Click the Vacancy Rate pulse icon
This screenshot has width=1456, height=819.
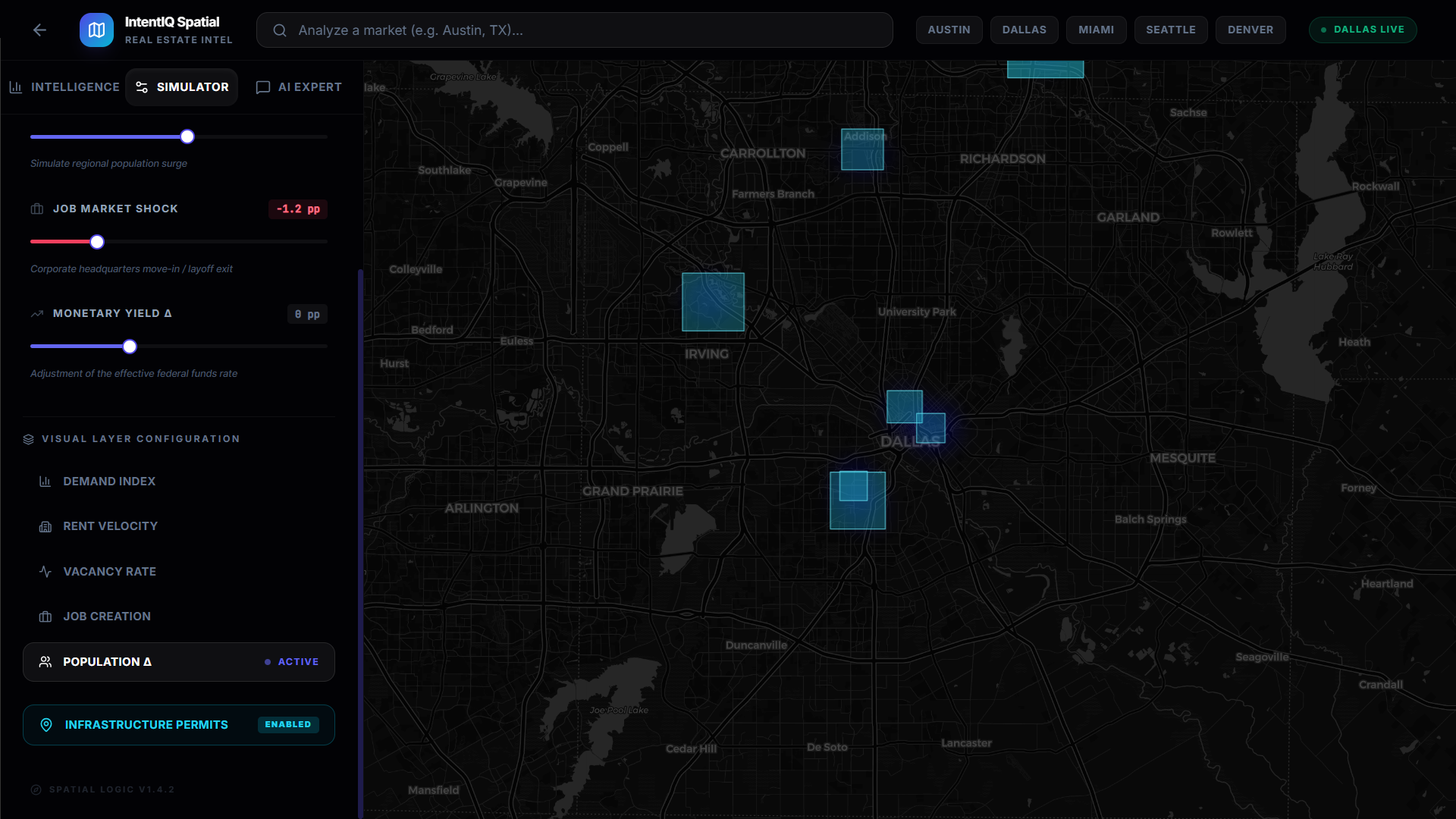click(45, 572)
